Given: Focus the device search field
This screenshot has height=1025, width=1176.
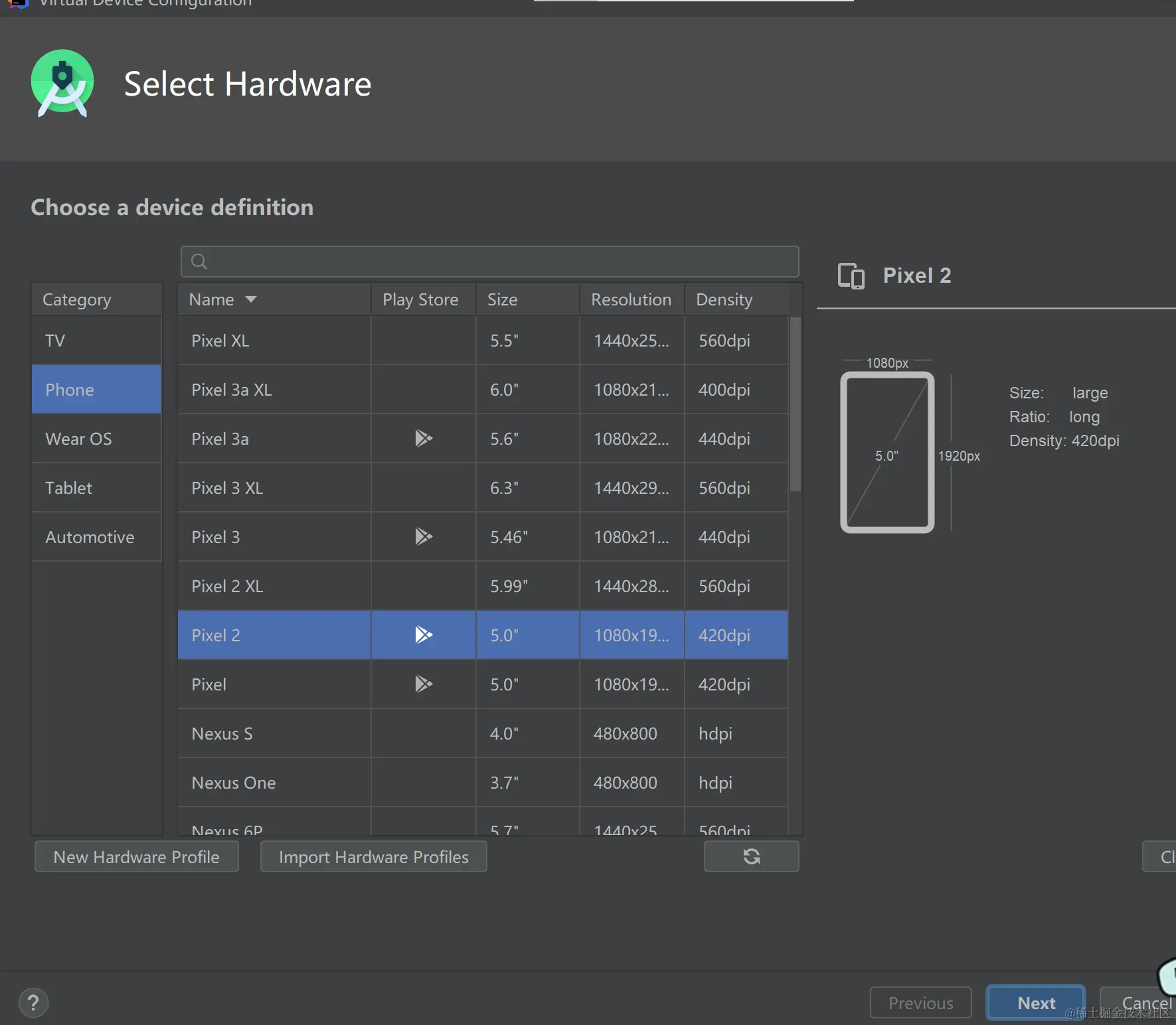Looking at the screenshot, I should coord(490,262).
